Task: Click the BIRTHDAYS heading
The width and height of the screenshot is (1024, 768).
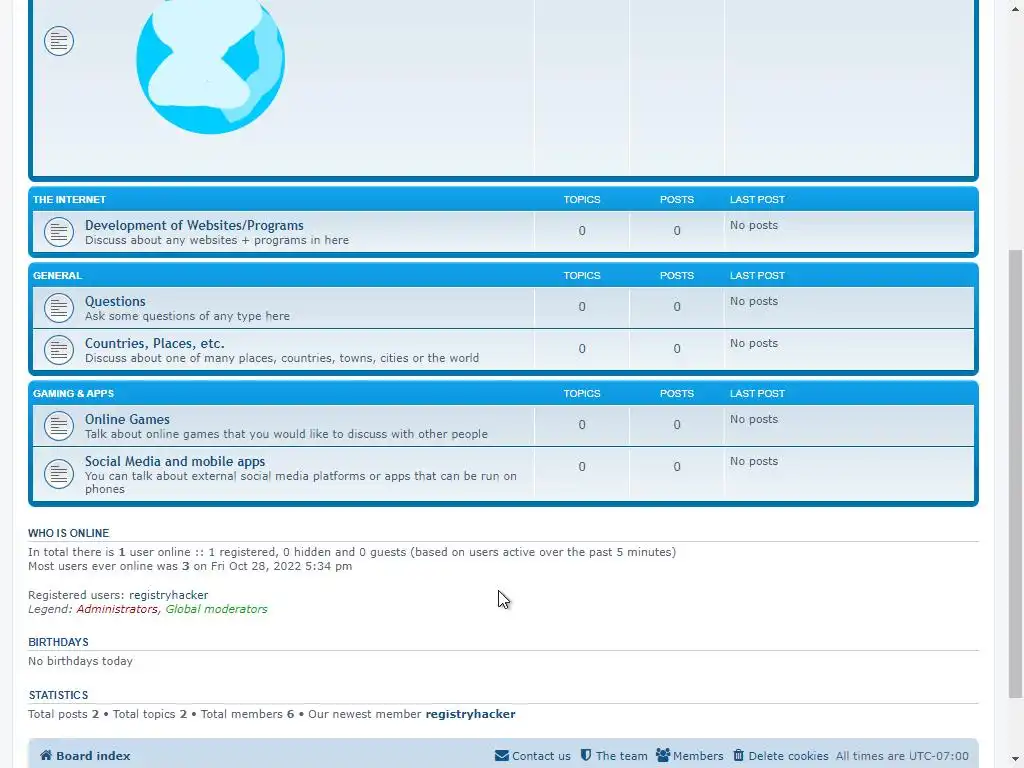Action: 58,643
